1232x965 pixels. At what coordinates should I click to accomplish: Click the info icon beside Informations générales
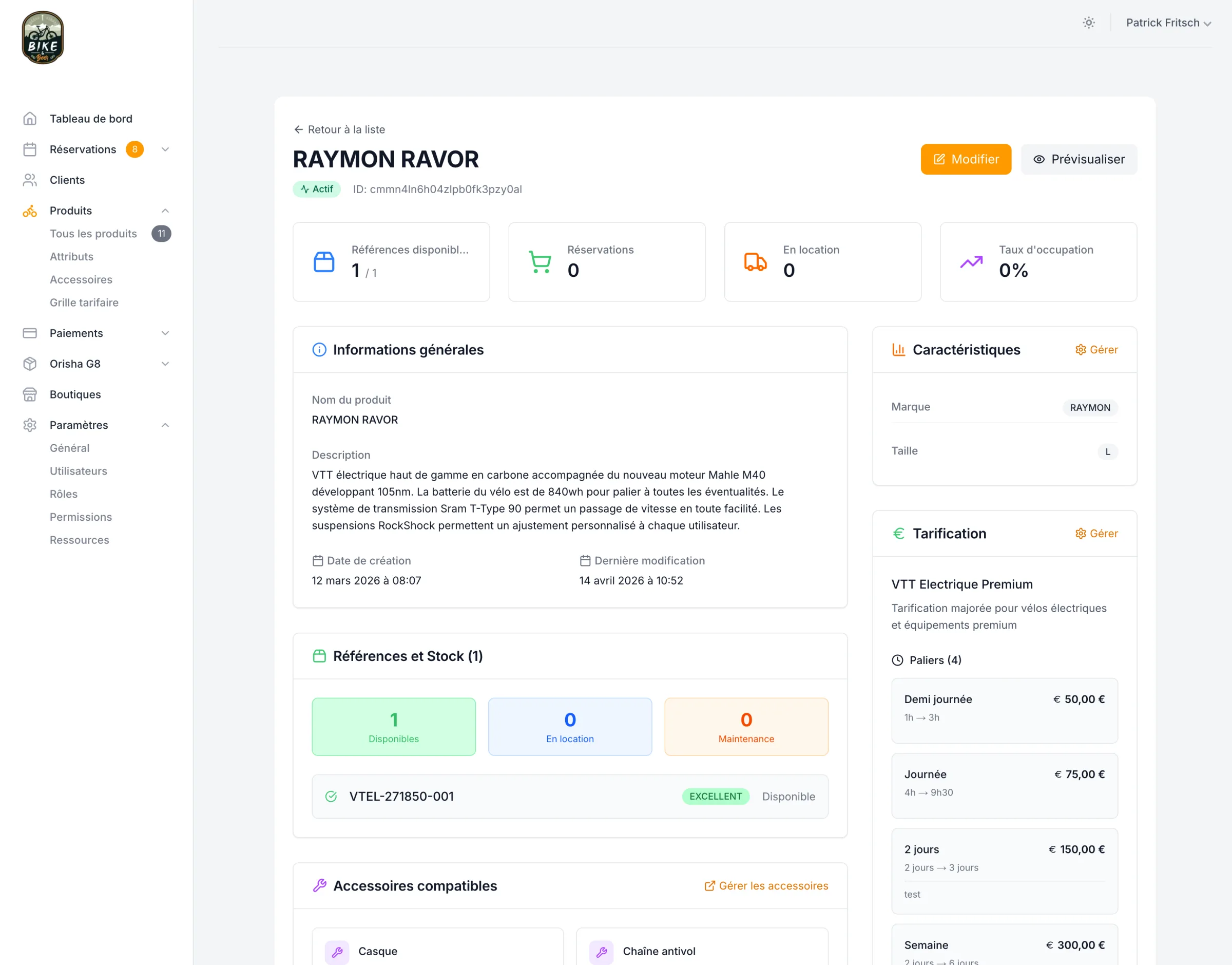[x=319, y=350]
